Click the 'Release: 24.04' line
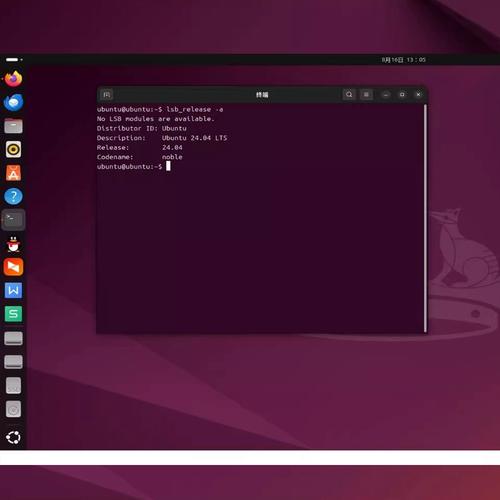The image size is (500, 500). 139,147
